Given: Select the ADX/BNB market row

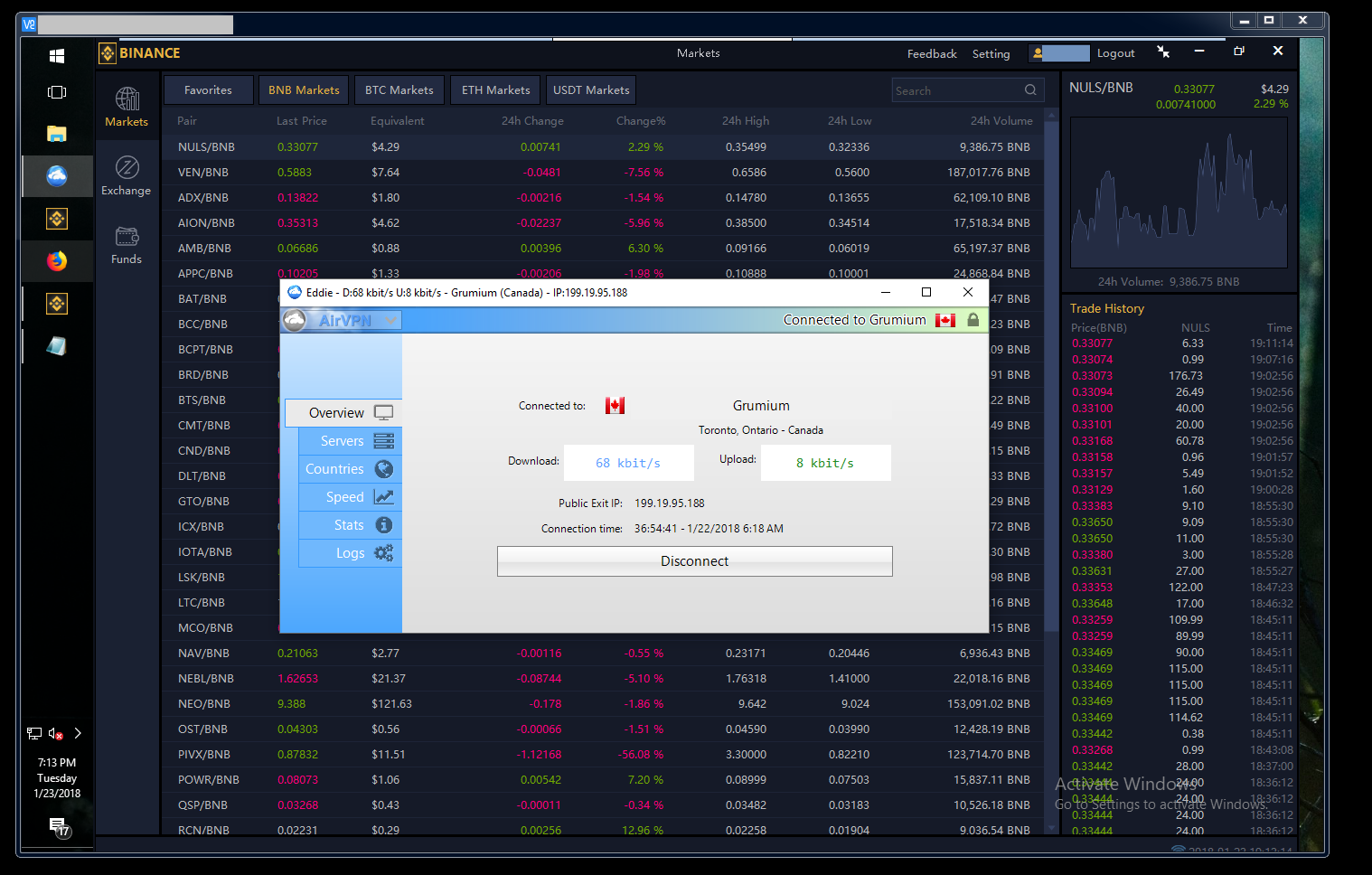Looking at the screenshot, I should (x=603, y=197).
